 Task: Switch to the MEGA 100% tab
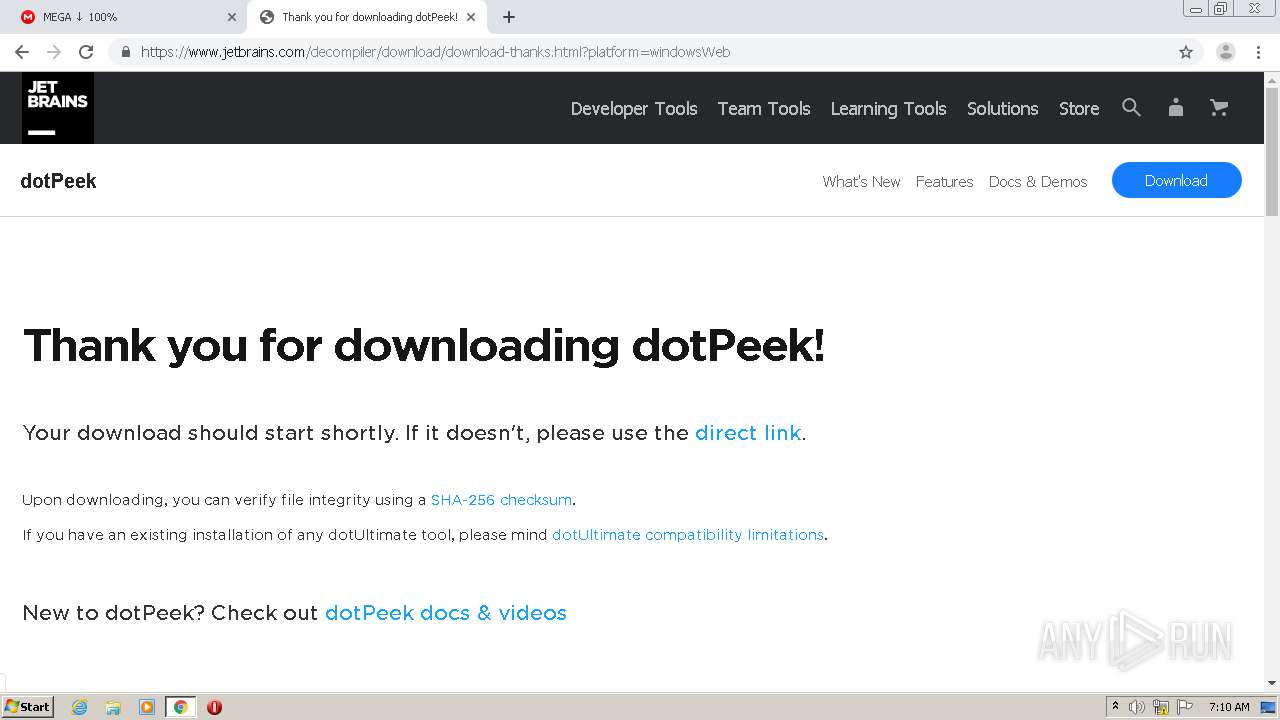pyautogui.click(x=124, y=17)
